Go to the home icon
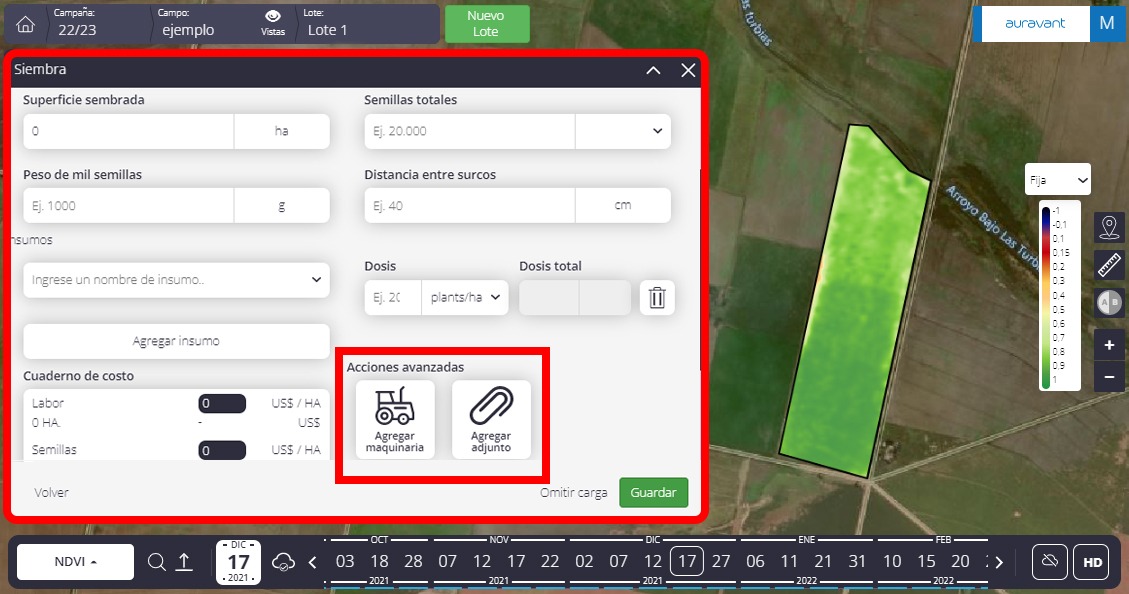1129x594 pixels. (25, 24)
